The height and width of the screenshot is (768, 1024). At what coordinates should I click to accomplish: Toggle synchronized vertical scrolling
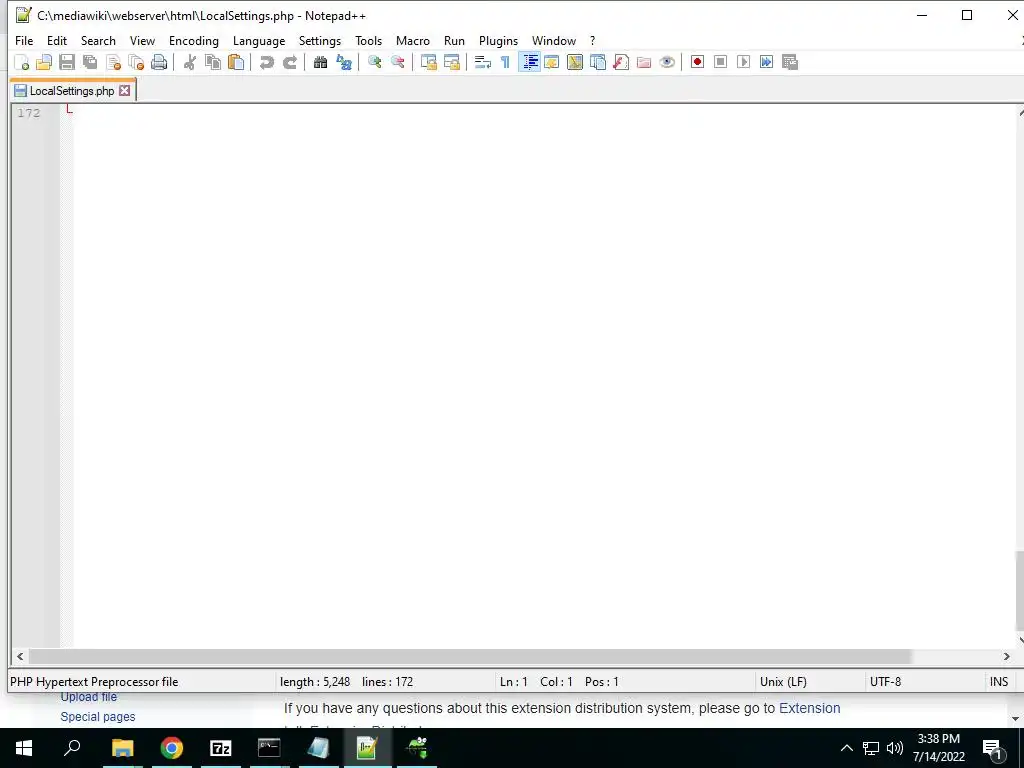click(428, 62)
